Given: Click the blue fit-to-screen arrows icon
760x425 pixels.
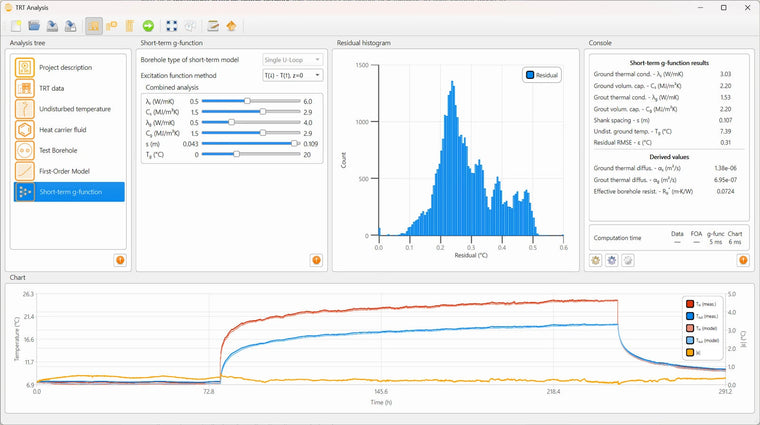Looking at the screenshot, I should click(x=172, y=26).
